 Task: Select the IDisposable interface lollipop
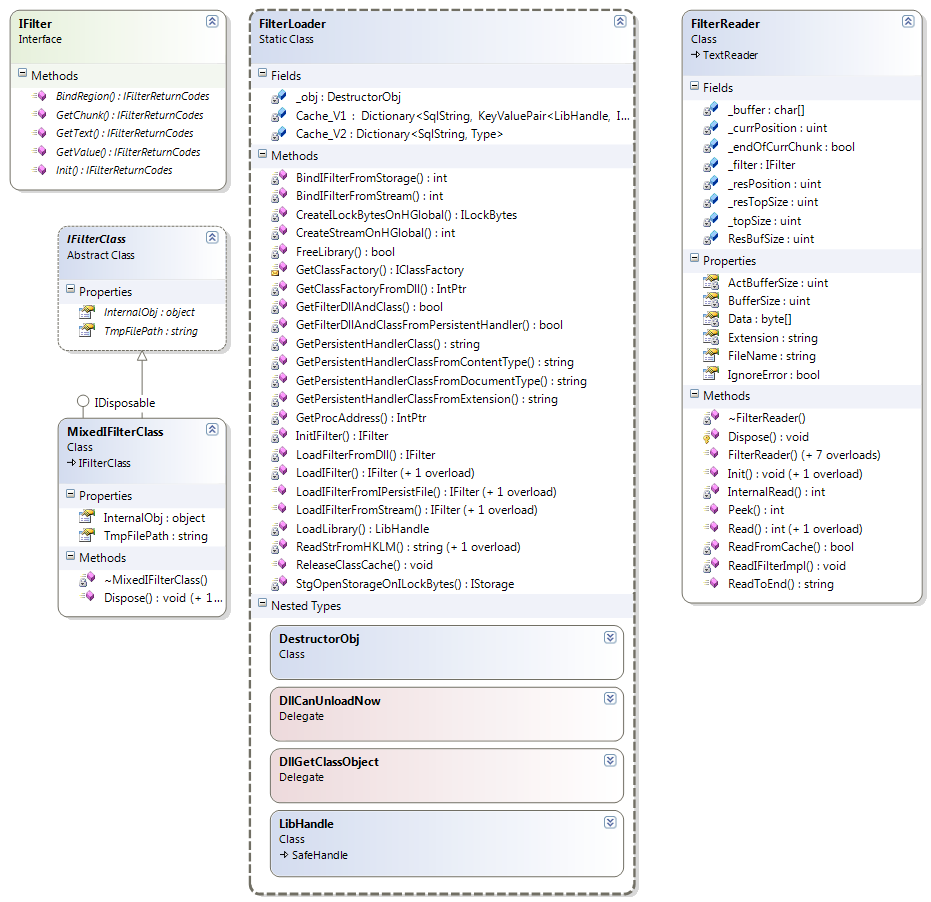click(83, 401)
